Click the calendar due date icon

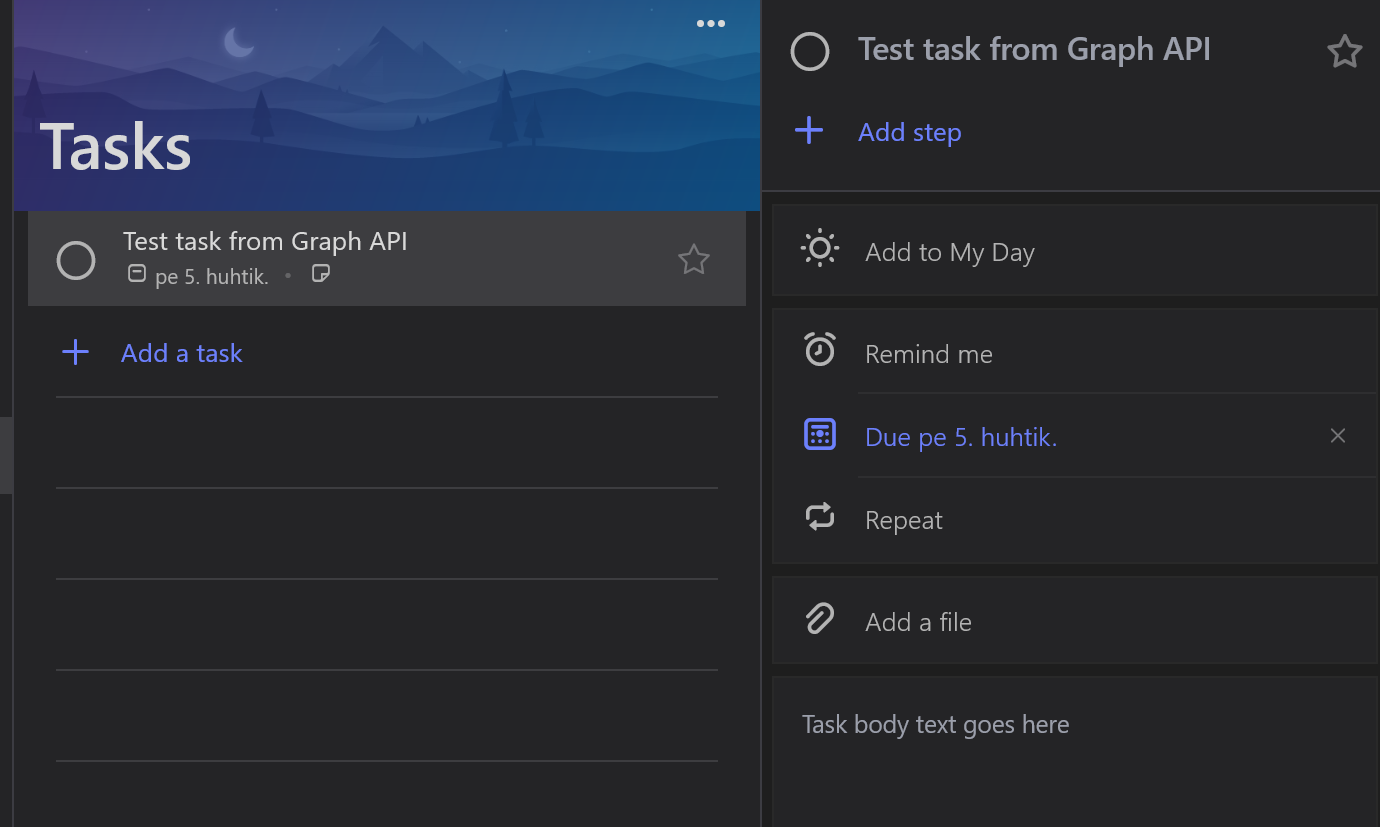click(819, 435)
